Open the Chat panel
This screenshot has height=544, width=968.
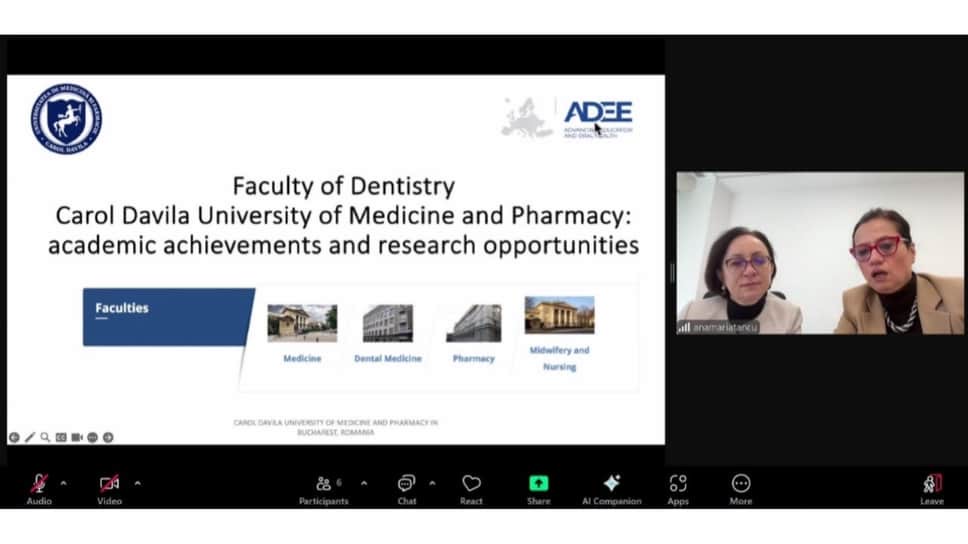(407, 490)
